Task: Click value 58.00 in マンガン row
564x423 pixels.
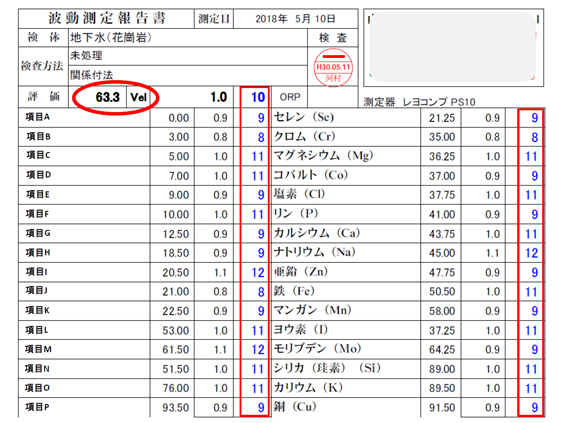Action: [x=442, y=311]
